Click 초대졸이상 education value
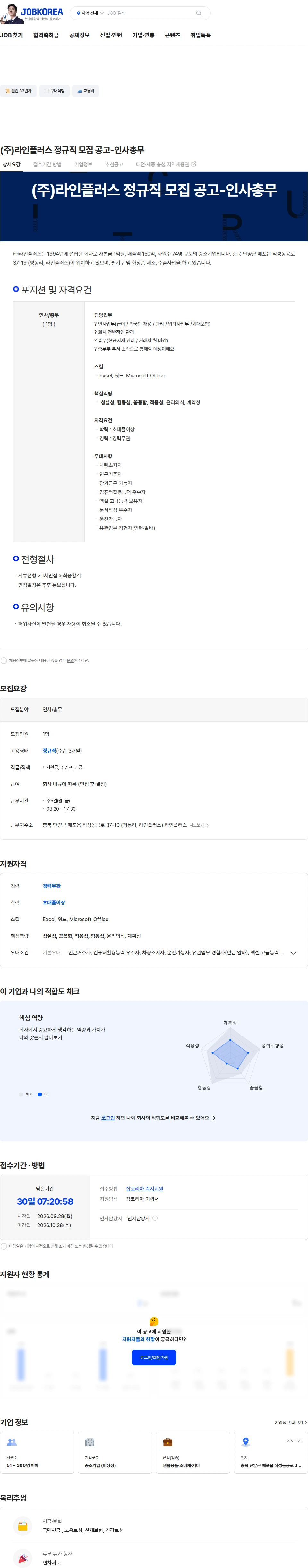The width and height of the screenshot is (308, 1568). click(x=54, y=903)
